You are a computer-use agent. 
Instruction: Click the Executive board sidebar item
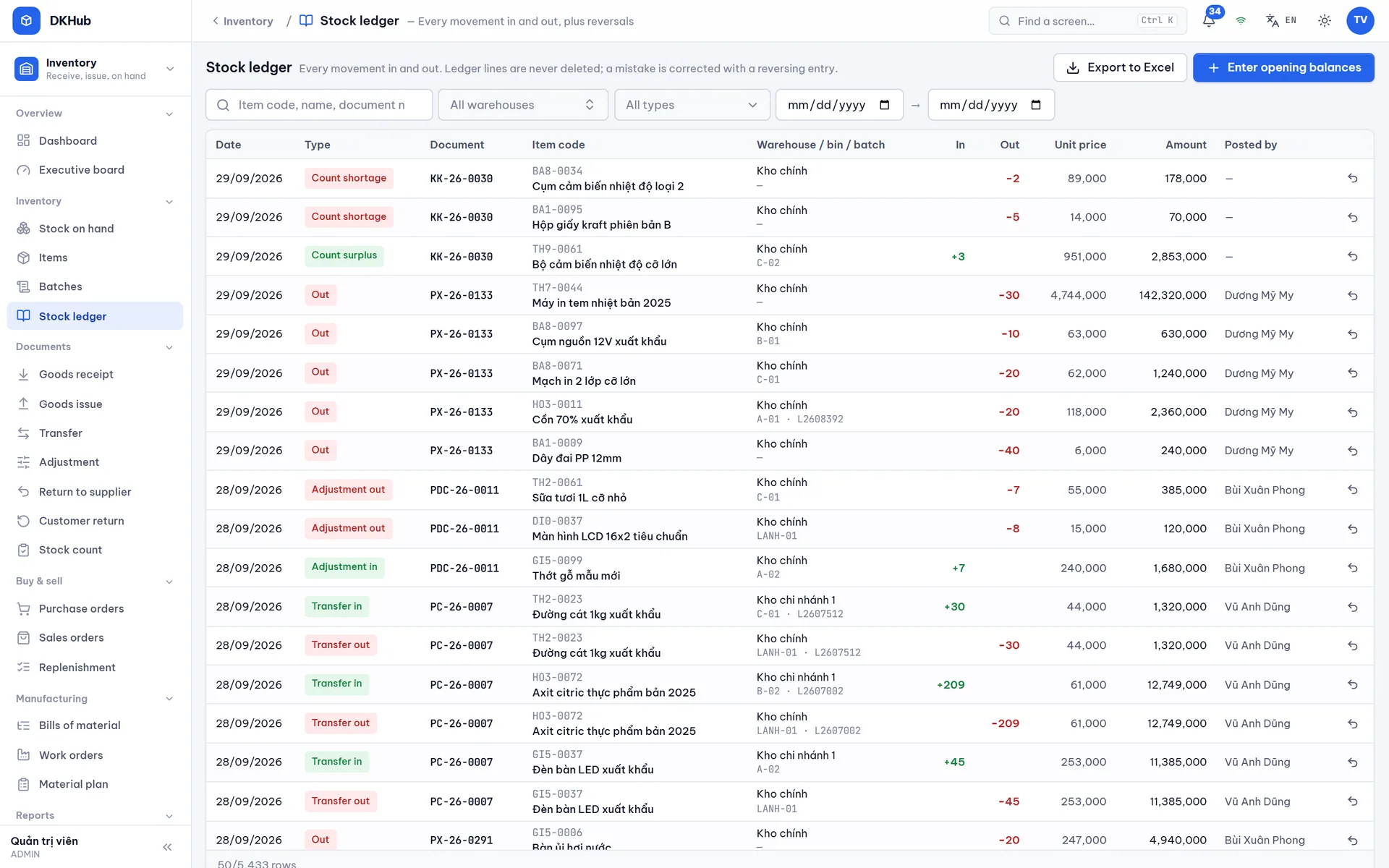(95, 170)
